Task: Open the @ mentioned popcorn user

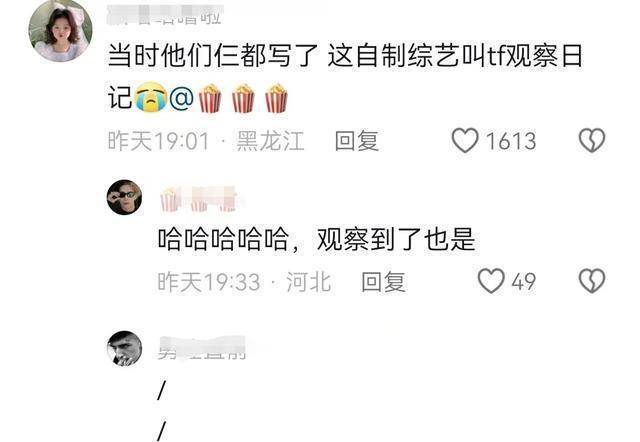Action: [229, 98]
